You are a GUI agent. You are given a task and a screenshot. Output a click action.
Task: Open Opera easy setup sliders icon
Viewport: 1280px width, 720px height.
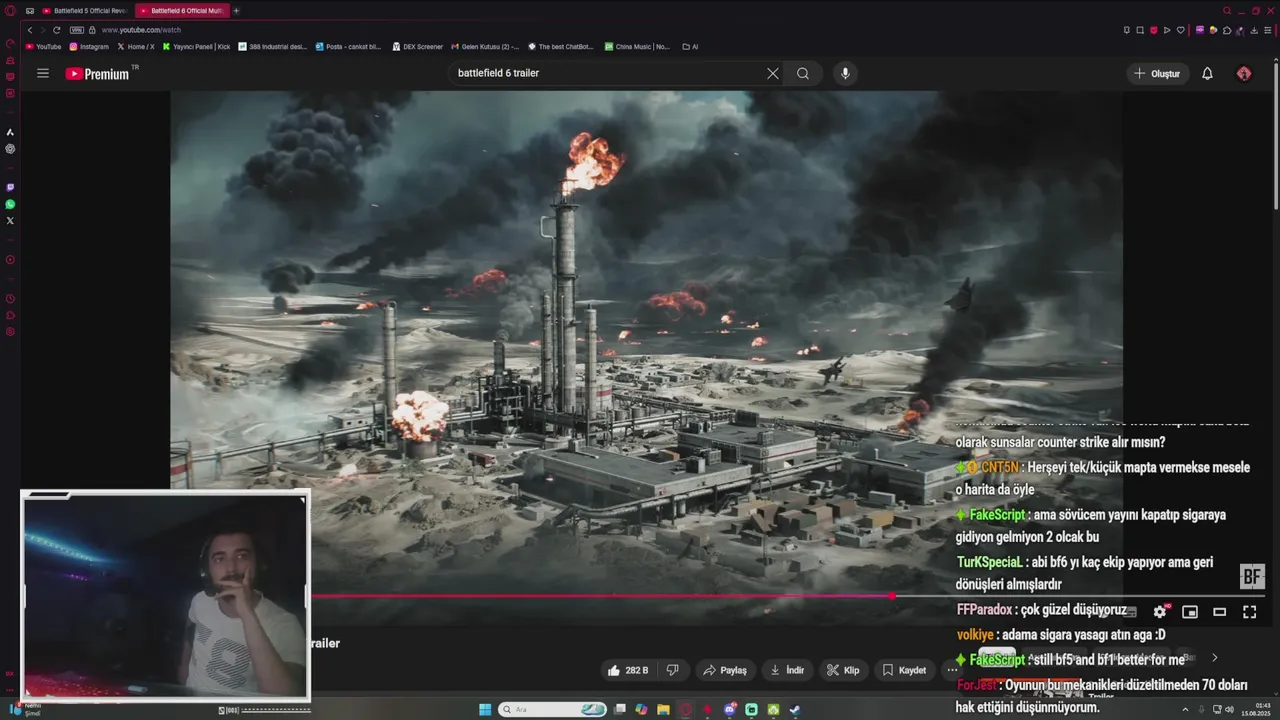point(1268,30)
